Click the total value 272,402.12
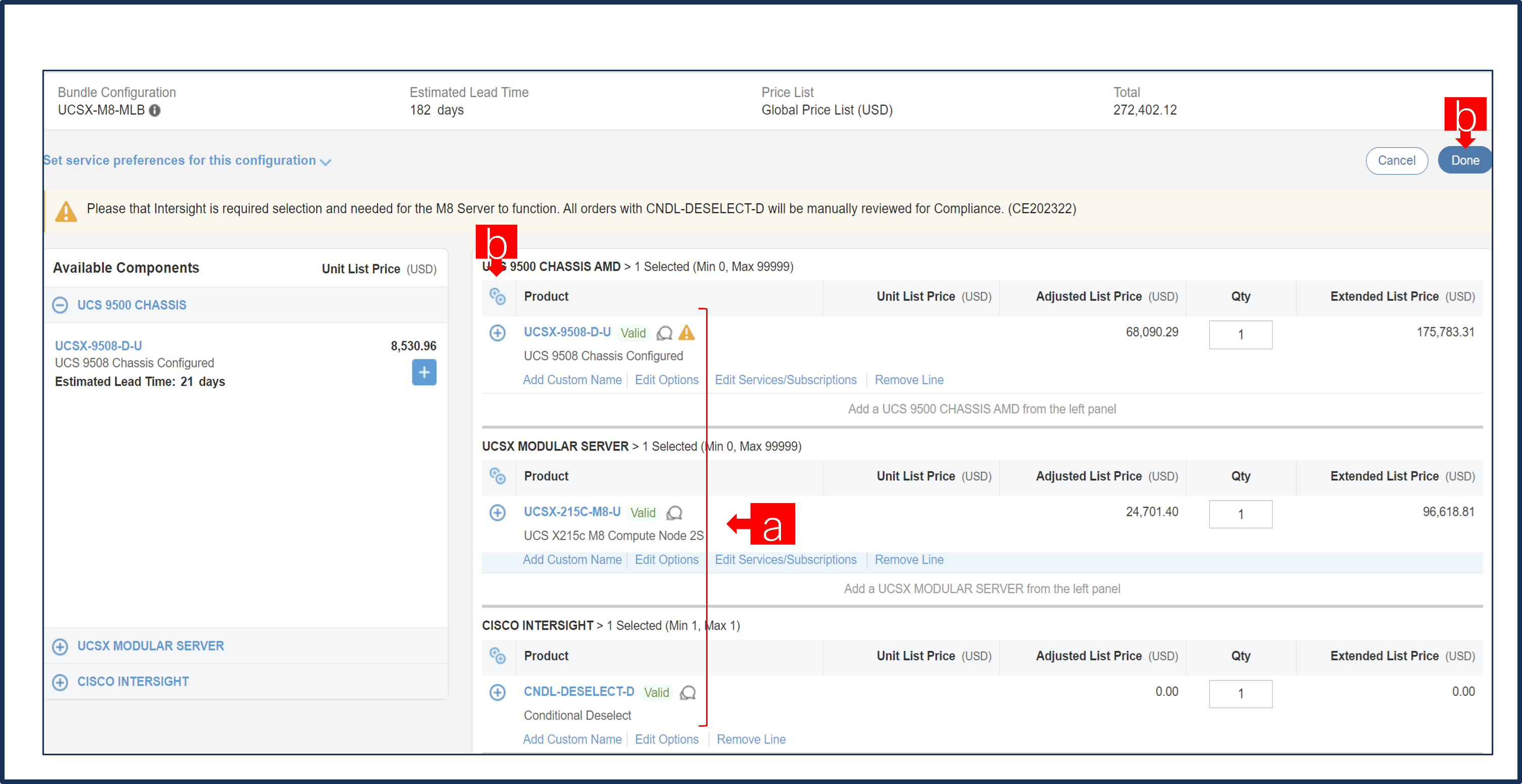This screenshot has width=1522, height=784. point(1144,110)
